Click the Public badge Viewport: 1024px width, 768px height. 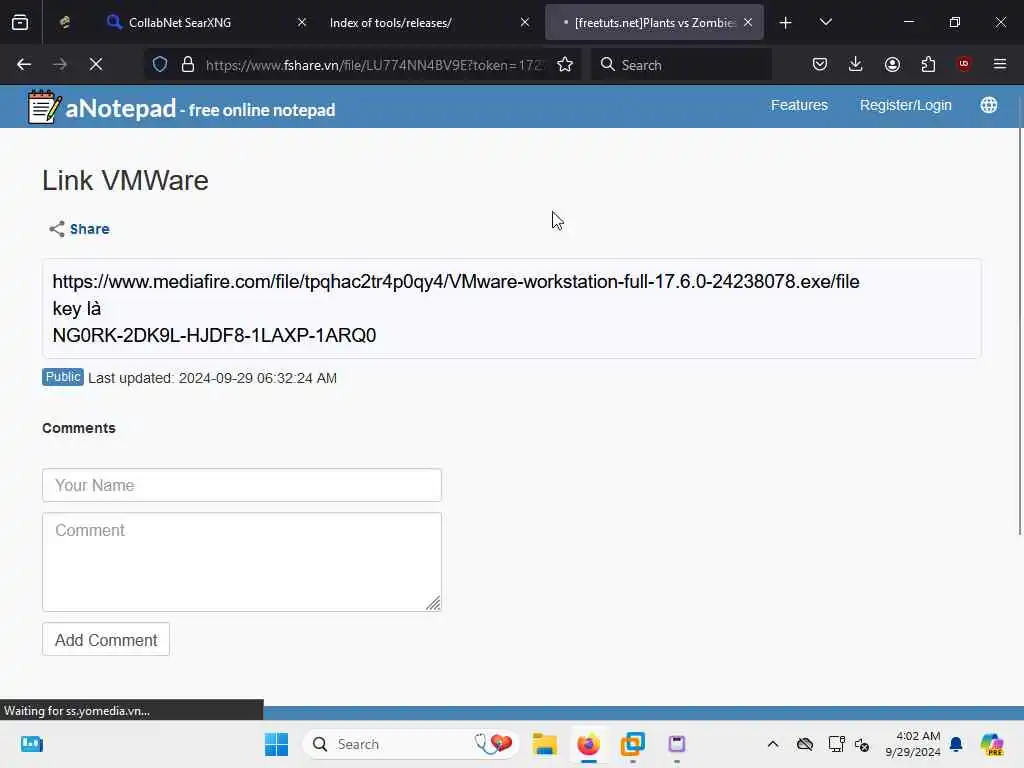click(63, 377)
